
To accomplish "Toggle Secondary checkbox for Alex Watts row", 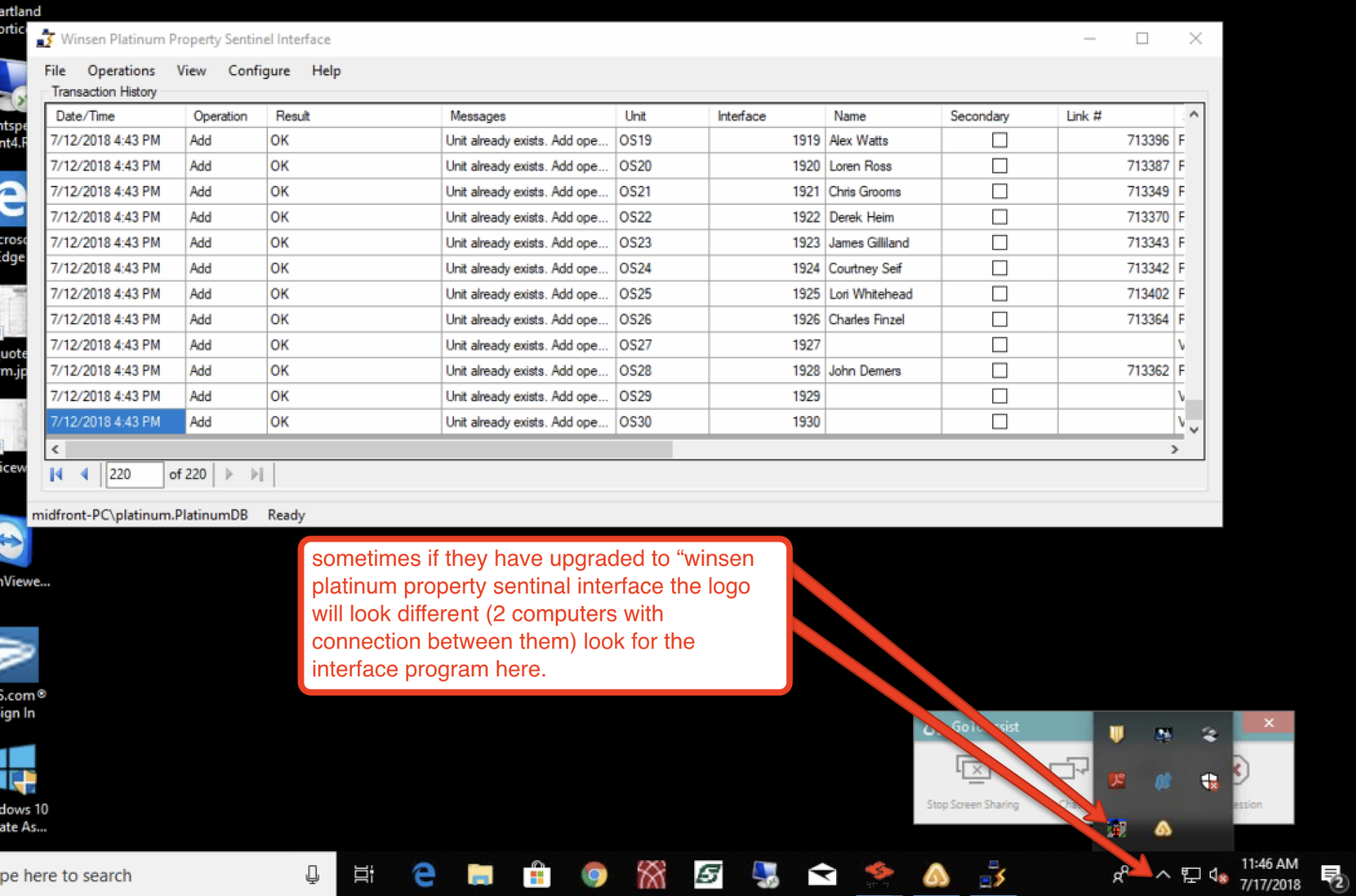I will pos(999,140).
